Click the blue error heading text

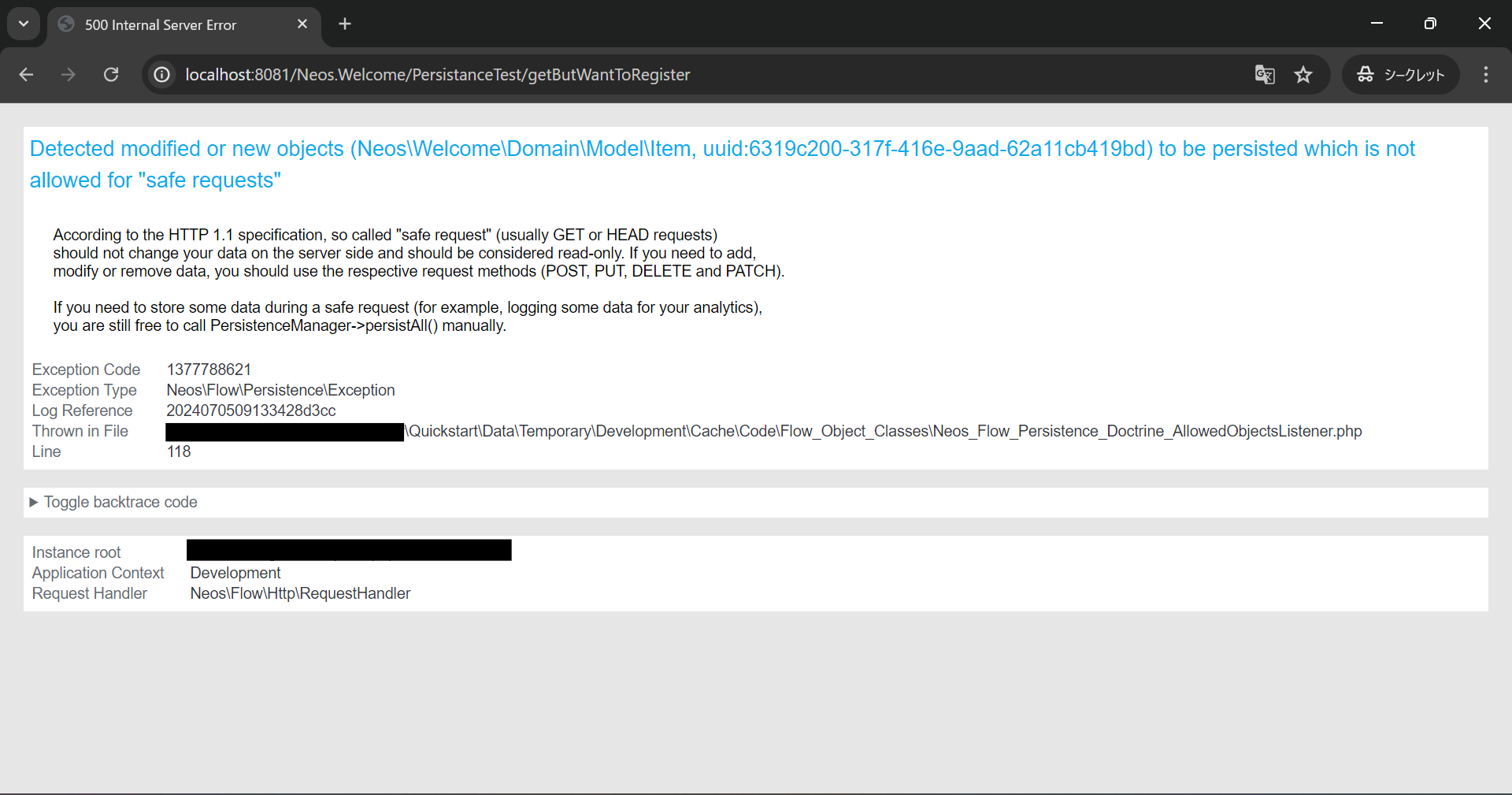click(722, 165)
